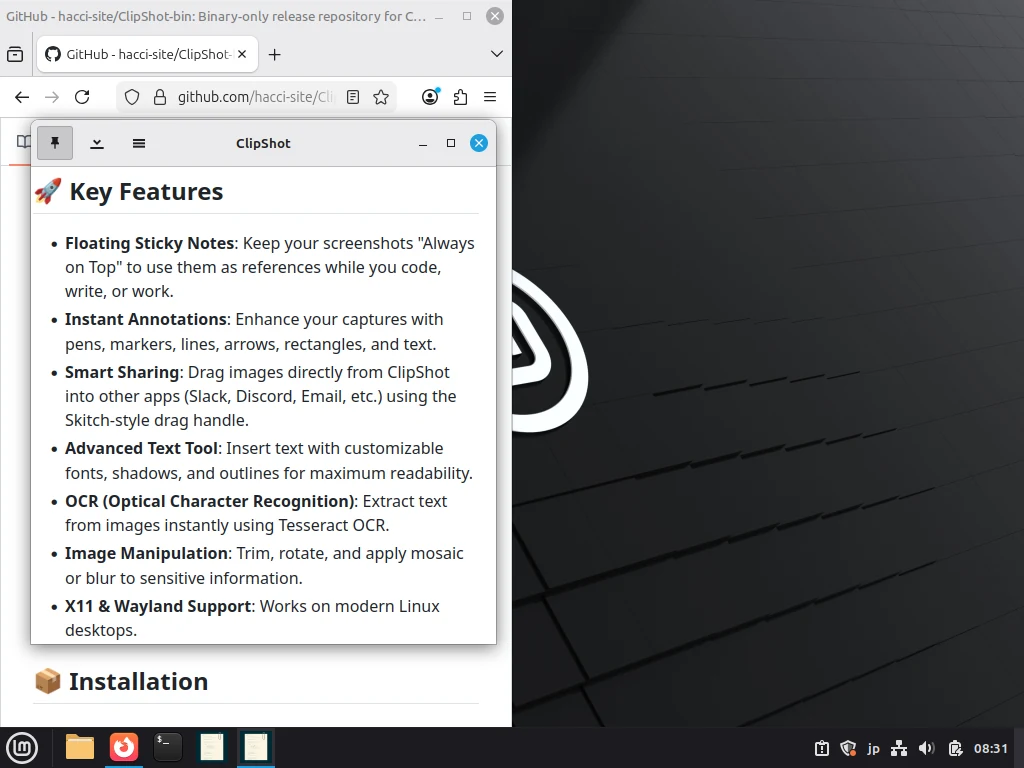The height and width of the screenshot is (768, 1024).
Task: Click the rocket emoji beside Key Features
Action: point(48,191)
